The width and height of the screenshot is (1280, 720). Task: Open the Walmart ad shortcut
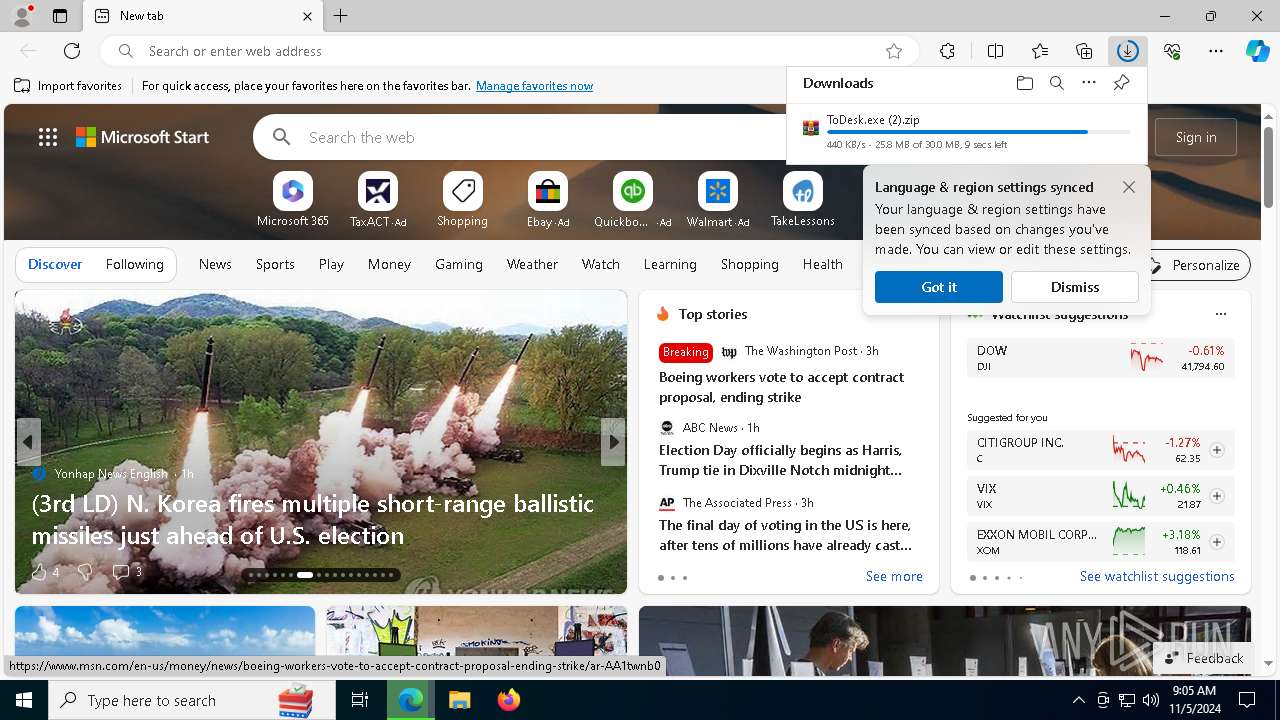718,200
